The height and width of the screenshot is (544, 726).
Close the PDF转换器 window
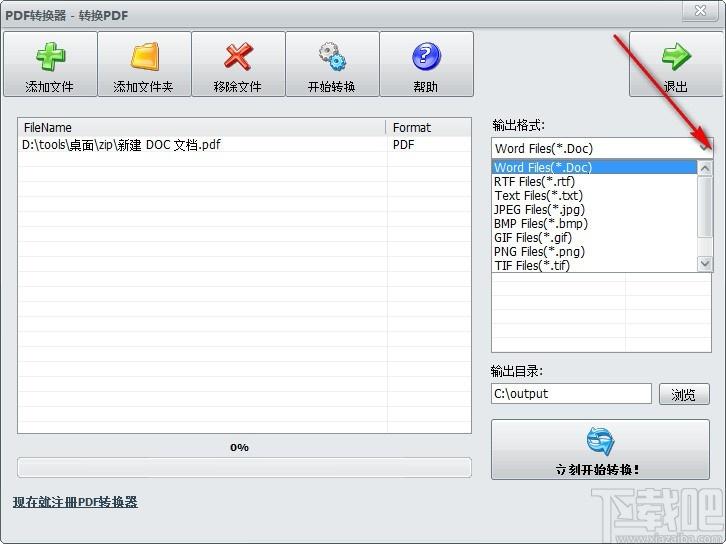(x=701, y=10)
